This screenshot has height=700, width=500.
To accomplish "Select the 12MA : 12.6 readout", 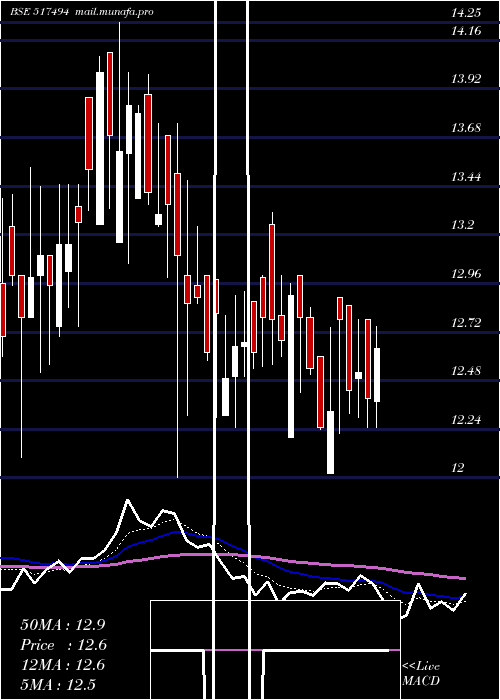I will point(62,665).
